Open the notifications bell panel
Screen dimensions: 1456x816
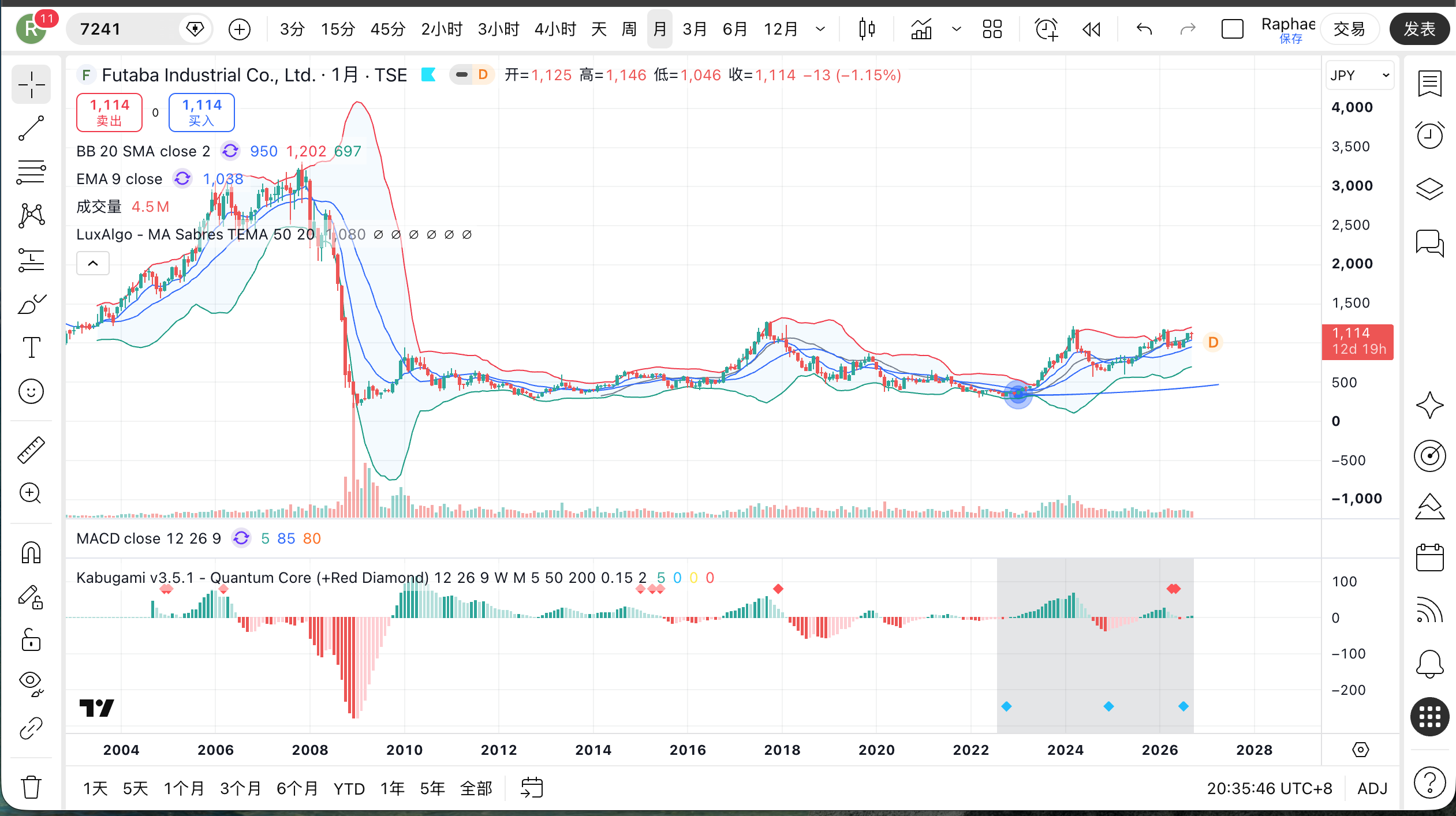point(1429,664)
